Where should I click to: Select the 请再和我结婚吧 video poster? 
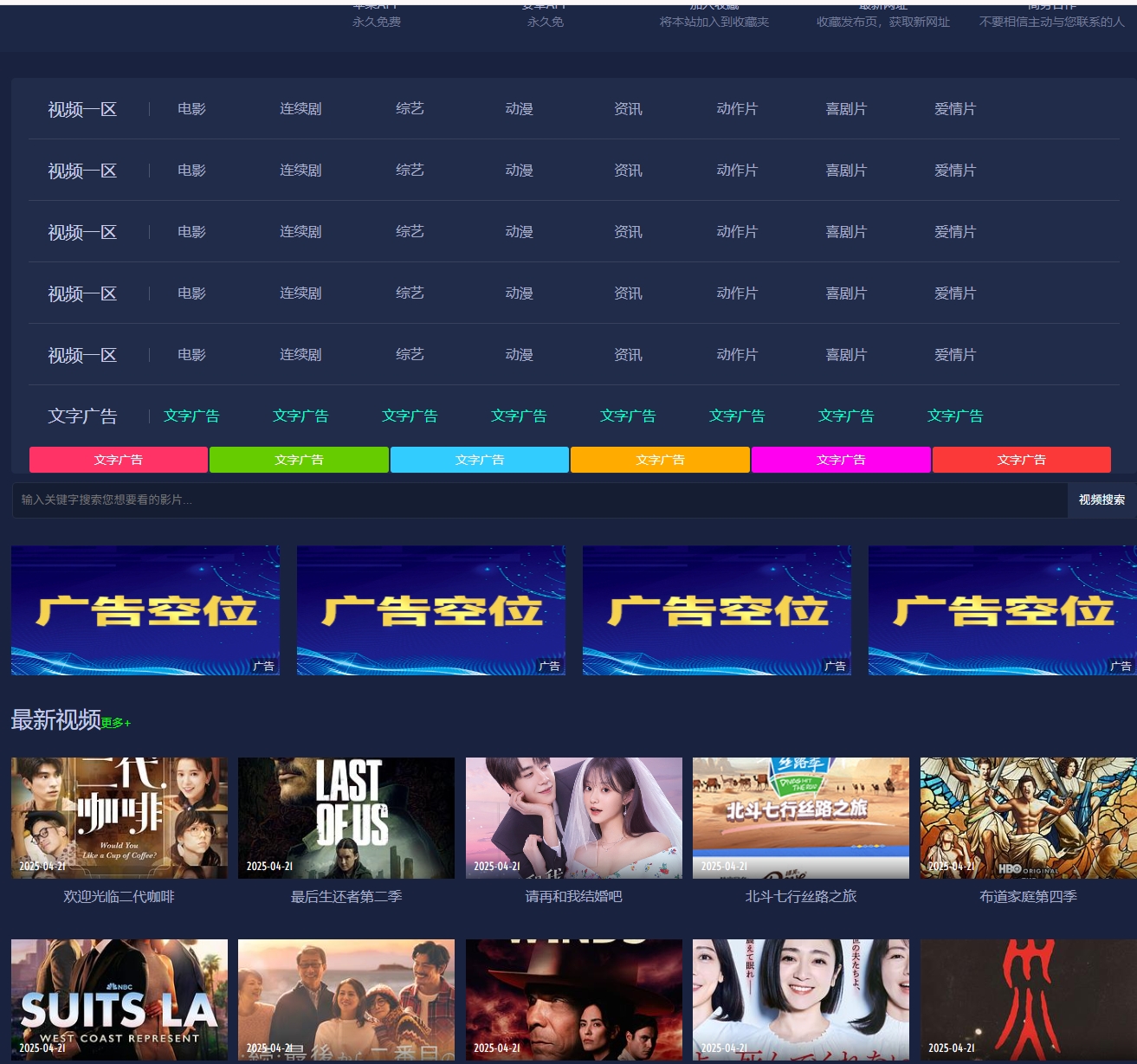pos(573,817)
